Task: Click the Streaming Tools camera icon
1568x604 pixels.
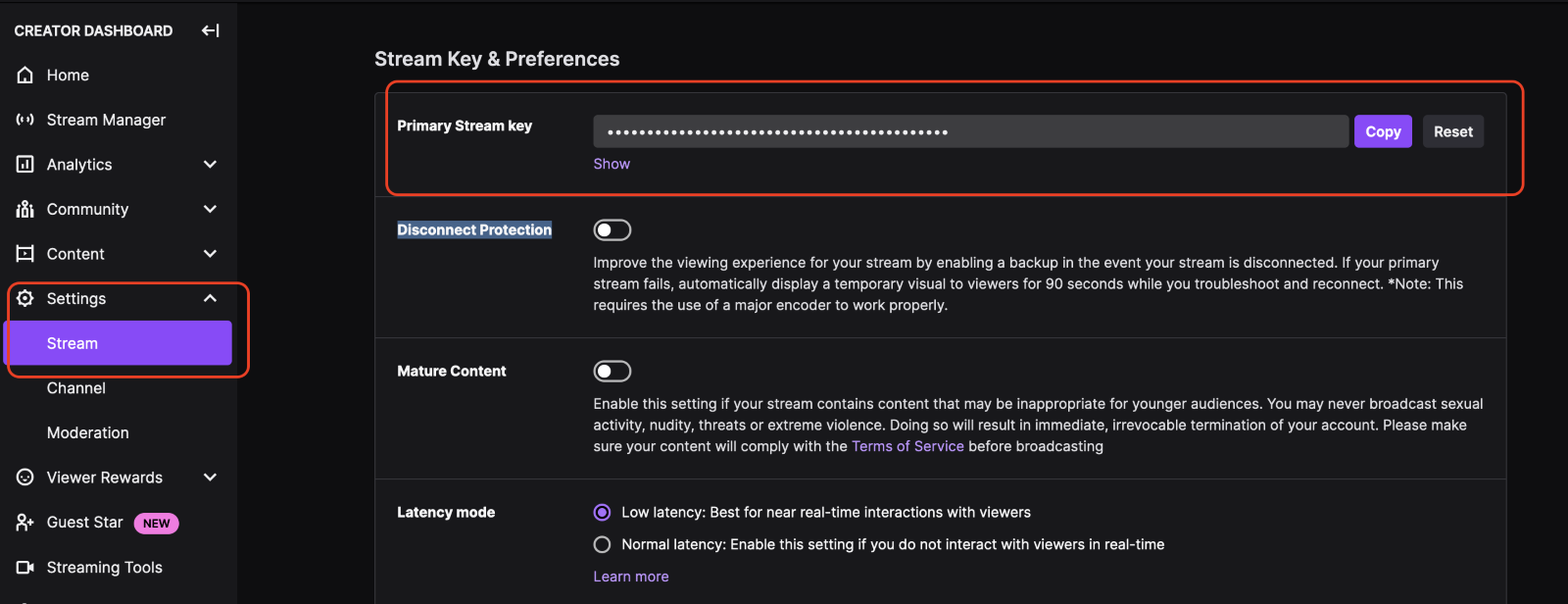Action: (25, 568)
